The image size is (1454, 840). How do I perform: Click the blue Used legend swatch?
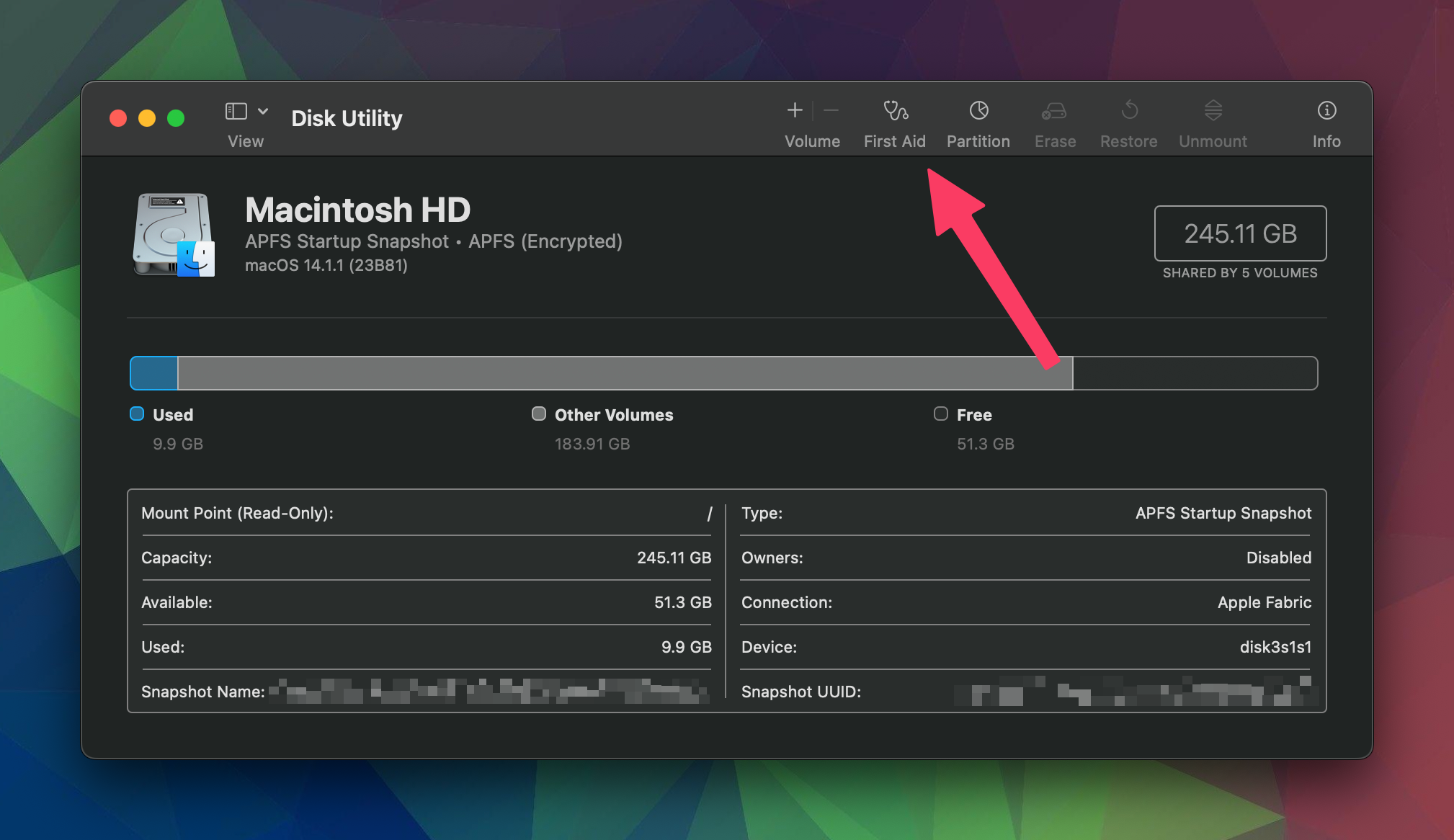[x=137, y=414]
